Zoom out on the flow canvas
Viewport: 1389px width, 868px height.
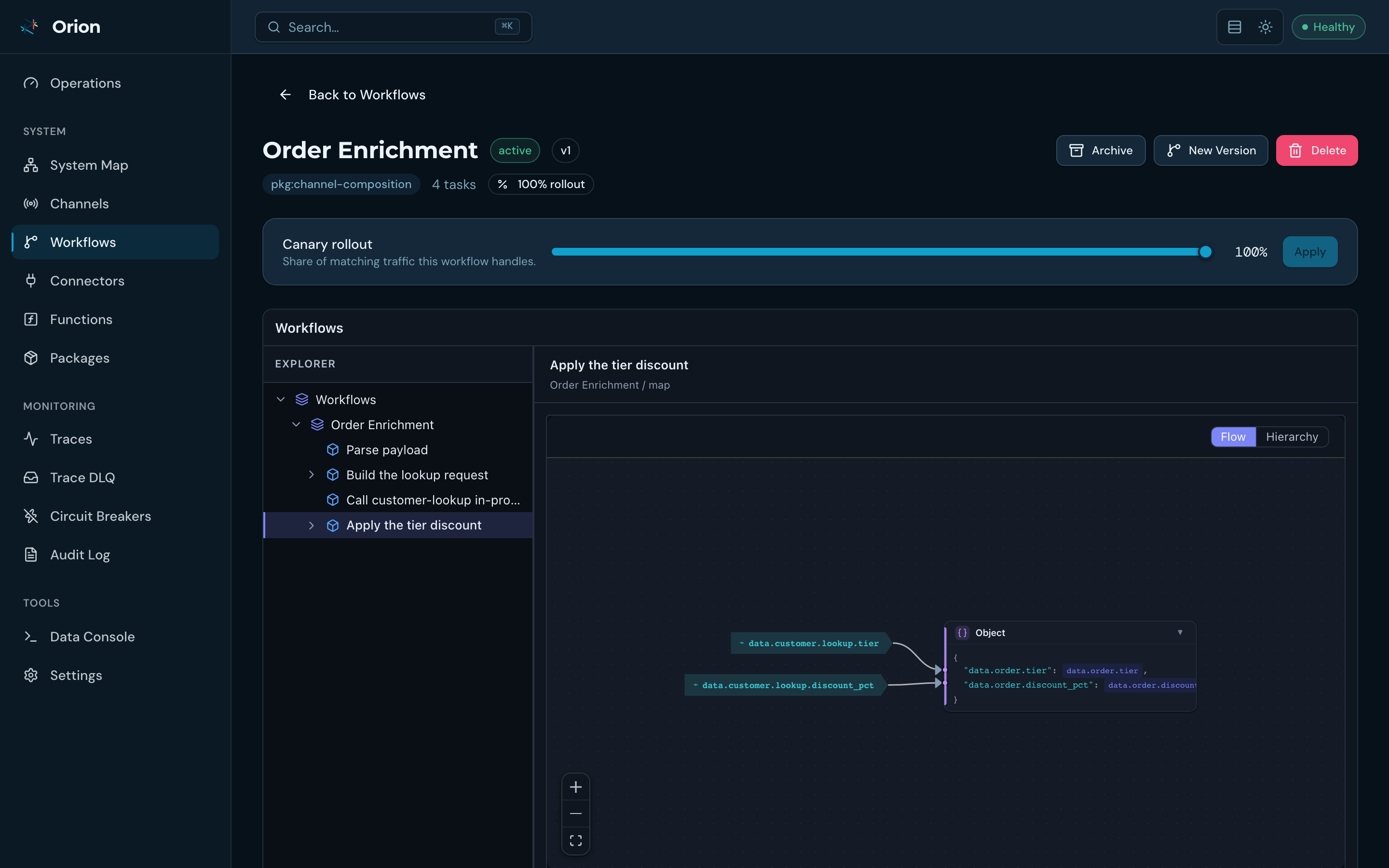(576, 814)
